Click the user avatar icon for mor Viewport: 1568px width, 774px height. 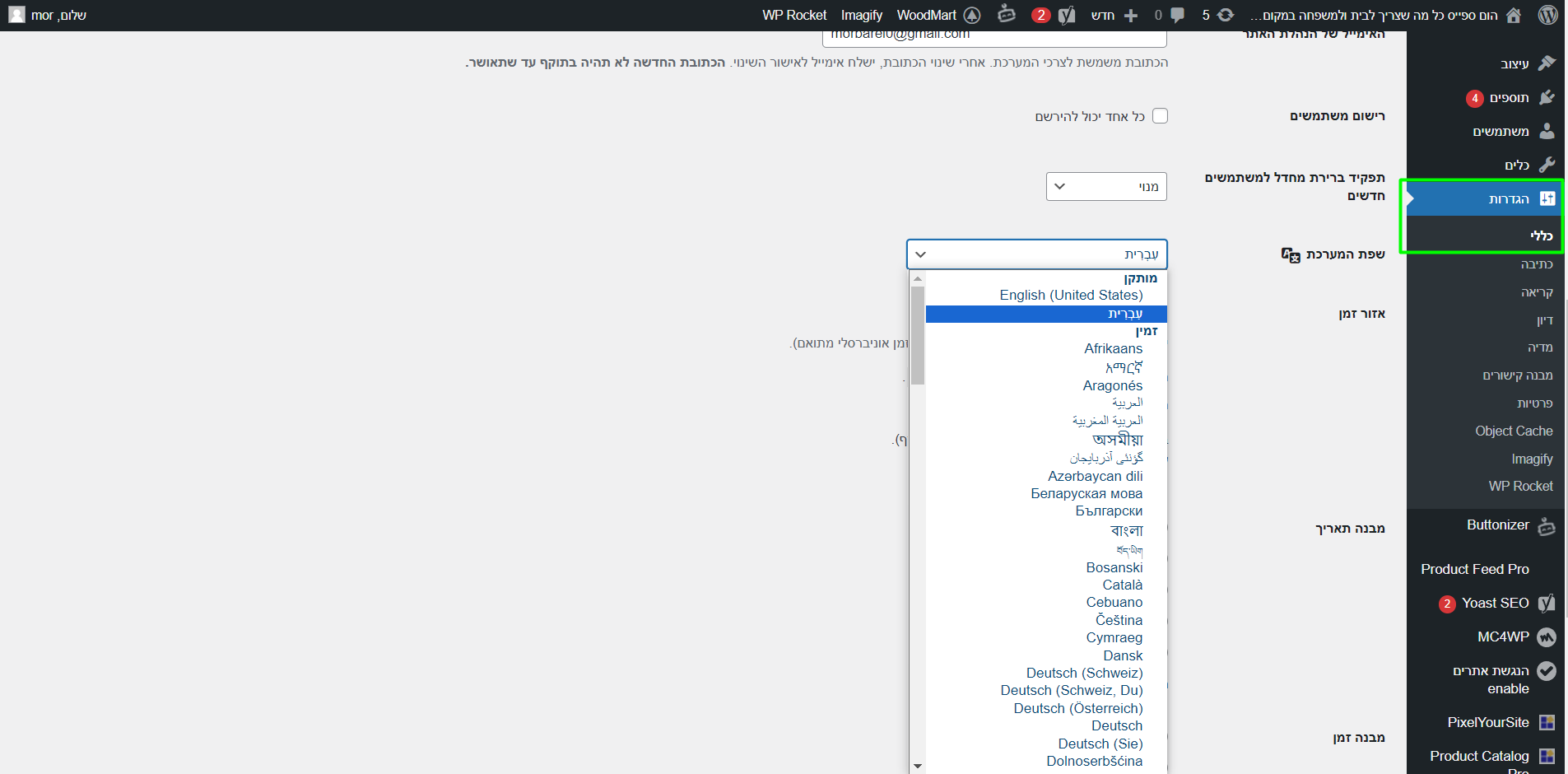click(16, 15)
